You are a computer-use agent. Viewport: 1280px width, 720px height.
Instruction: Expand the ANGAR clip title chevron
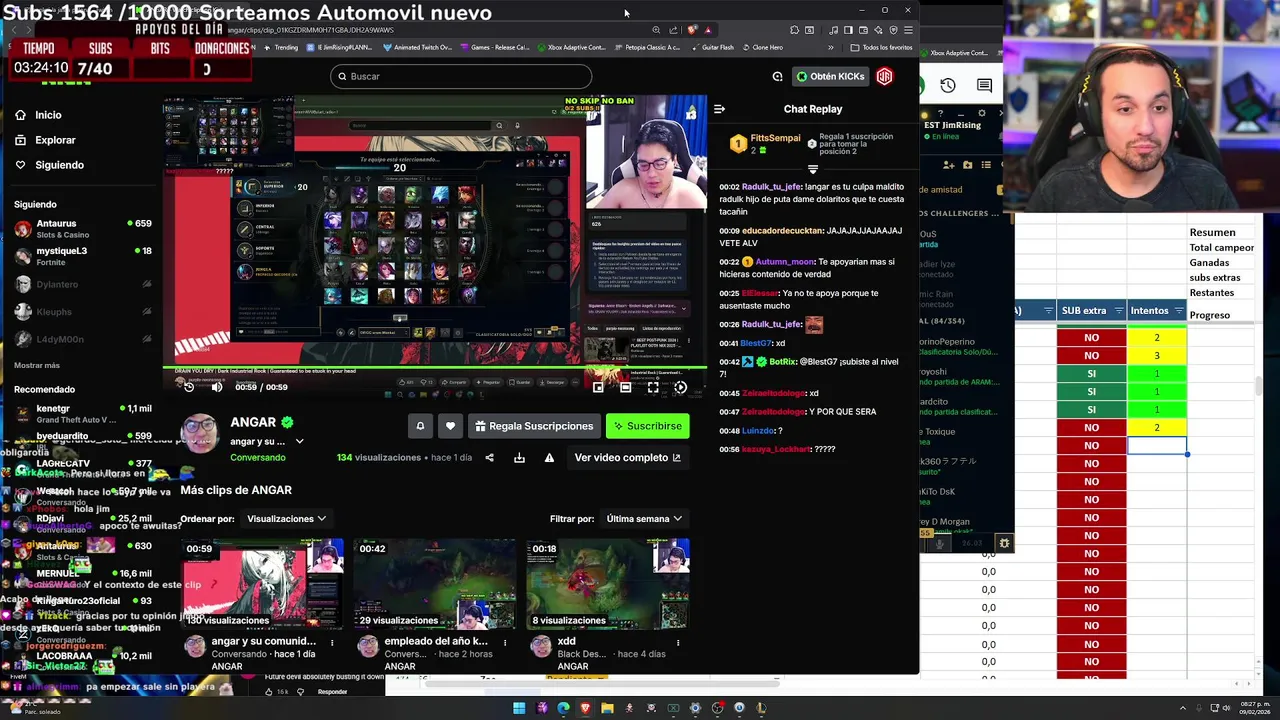coord(299,441)
